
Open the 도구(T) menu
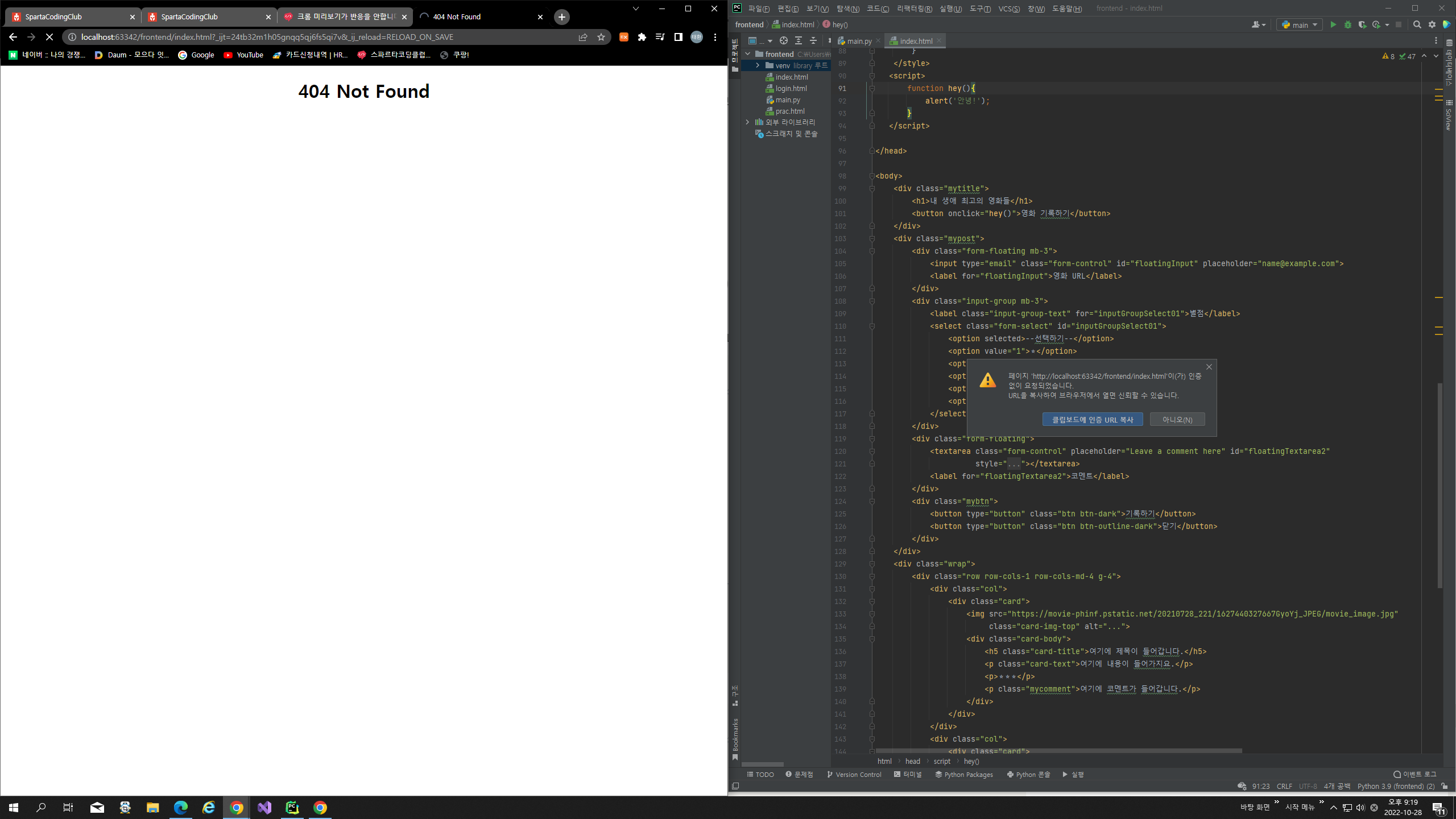pyautogui.click(x=980, y=9)
